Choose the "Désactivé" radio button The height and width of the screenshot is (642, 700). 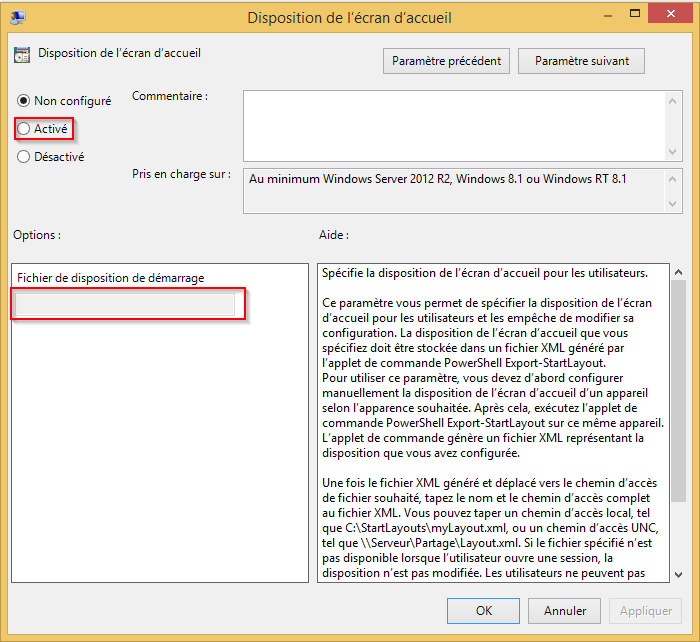click(24, 156)
